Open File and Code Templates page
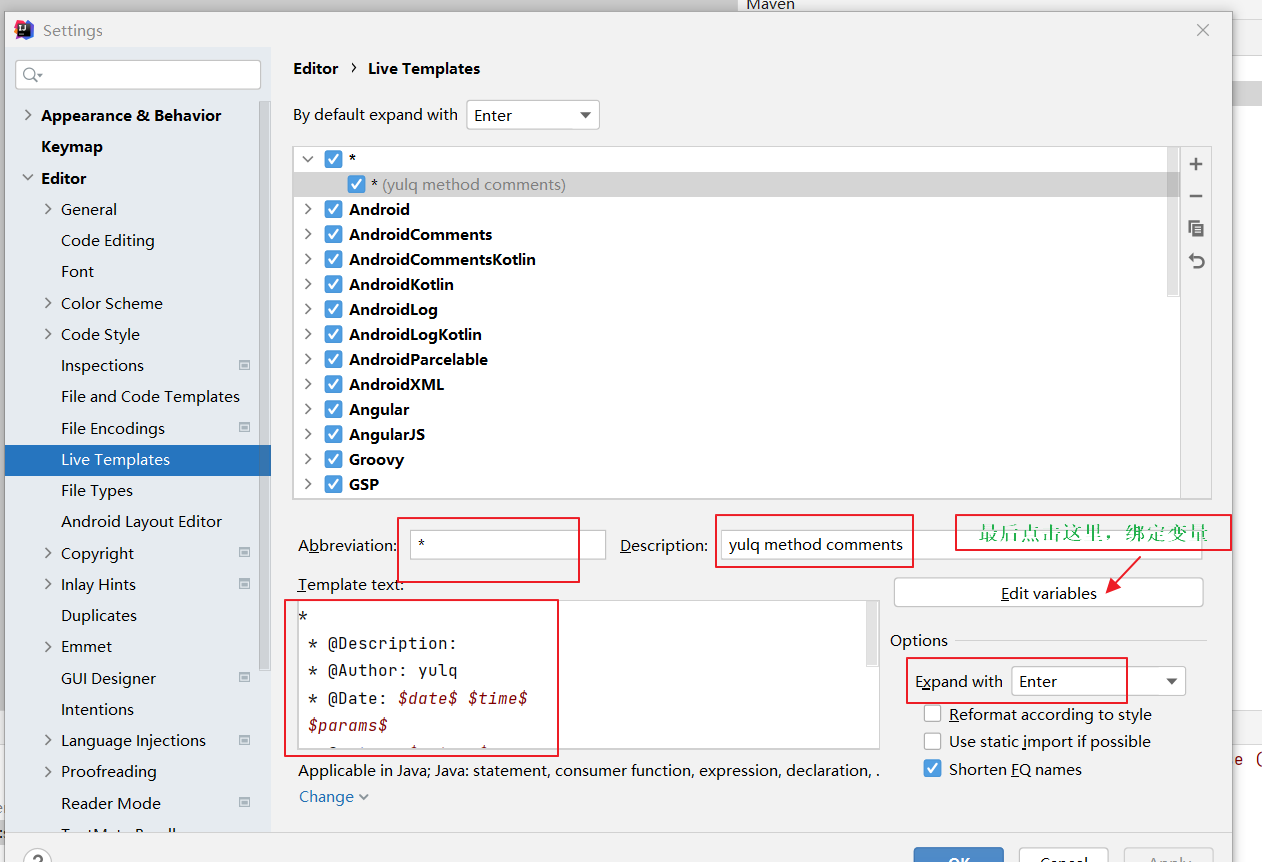The width and height of the screenshot is (1262, 862). click(150, 396)
